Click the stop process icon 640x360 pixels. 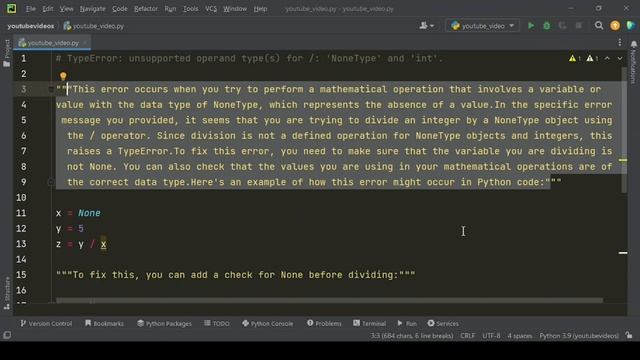tap(578, 26)
